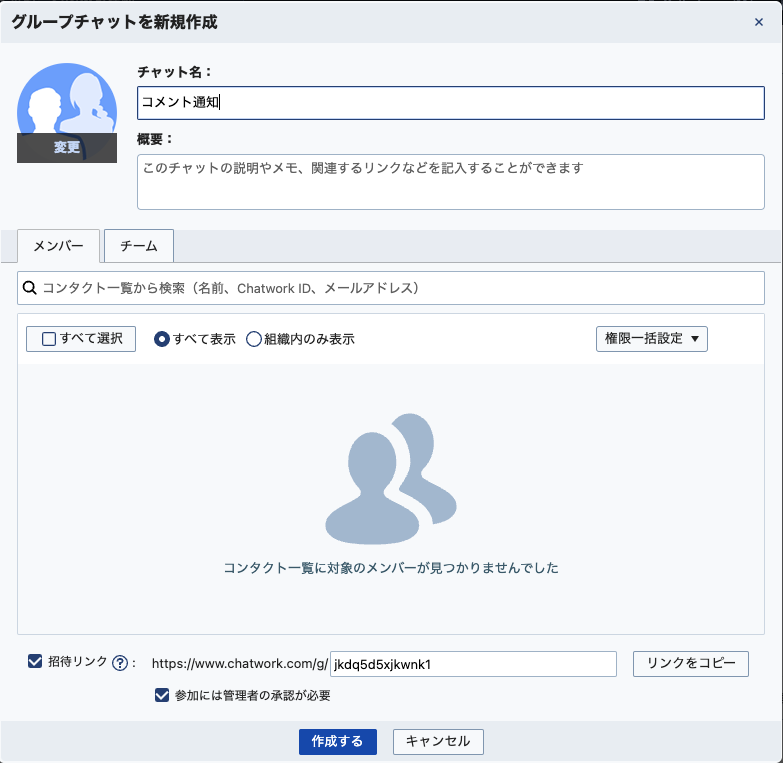
Task: Click the 作成する button
Action: pyautogui.click(x=337, y=741)
